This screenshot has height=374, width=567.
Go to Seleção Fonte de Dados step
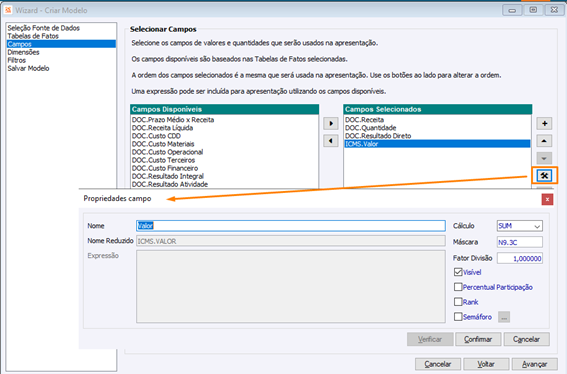point(43,28)
